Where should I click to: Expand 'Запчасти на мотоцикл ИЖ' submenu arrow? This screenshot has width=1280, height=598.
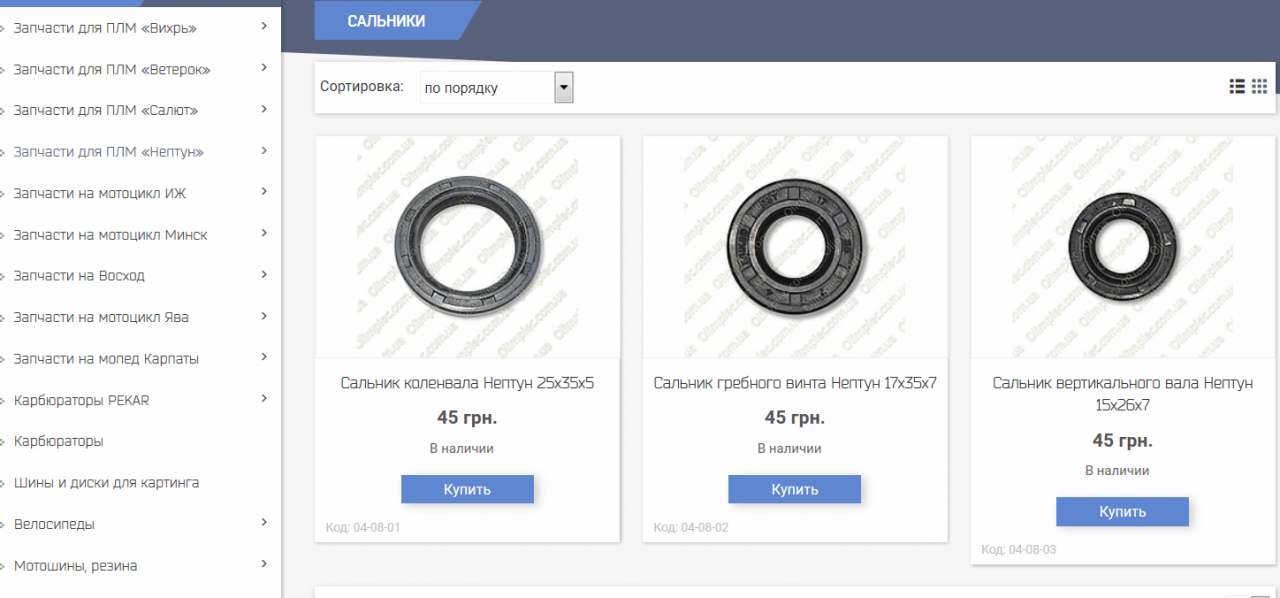[x=264, y=192]
